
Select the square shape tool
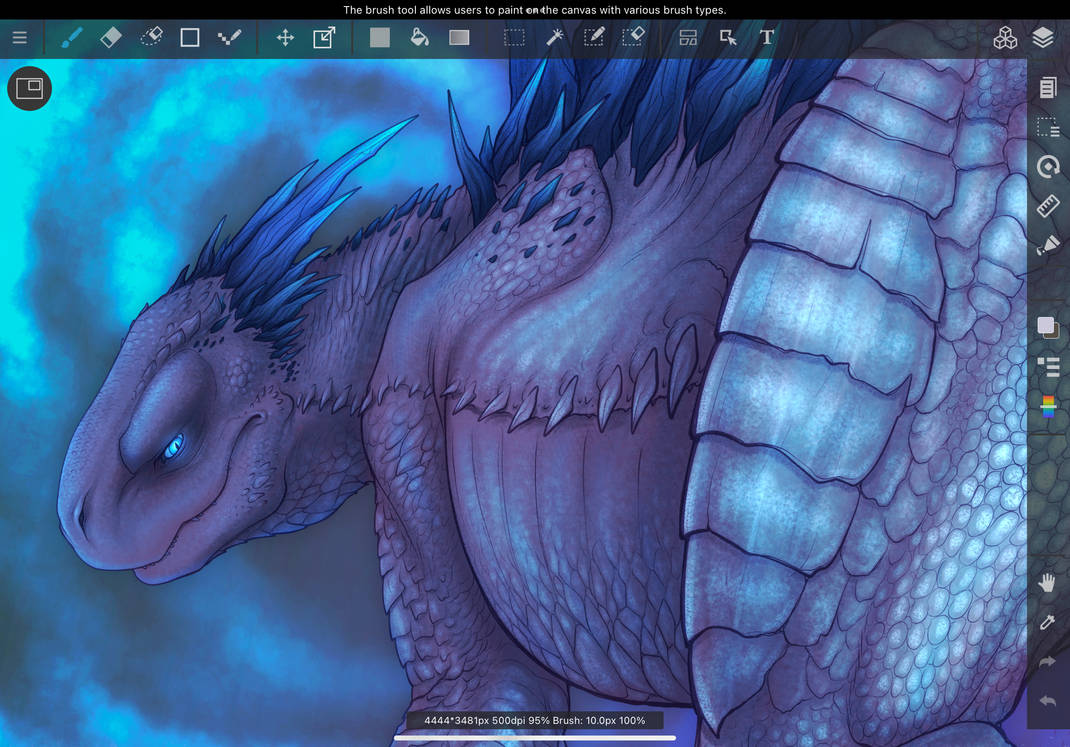(x=190, y=38)
